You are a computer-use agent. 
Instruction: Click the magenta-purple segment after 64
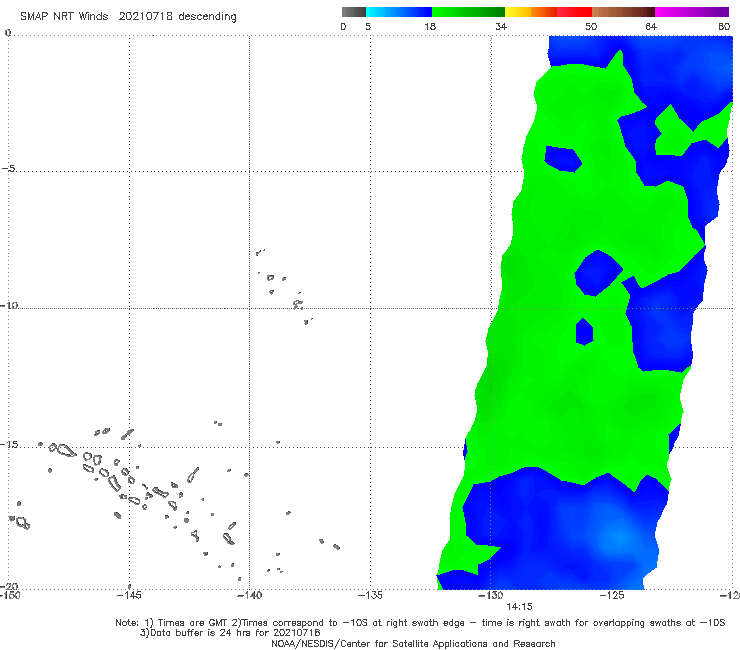(692, 12)
